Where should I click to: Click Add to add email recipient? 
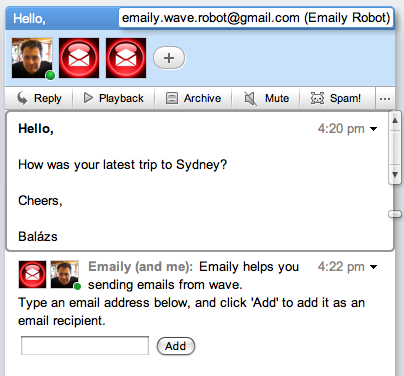[176, 346]
